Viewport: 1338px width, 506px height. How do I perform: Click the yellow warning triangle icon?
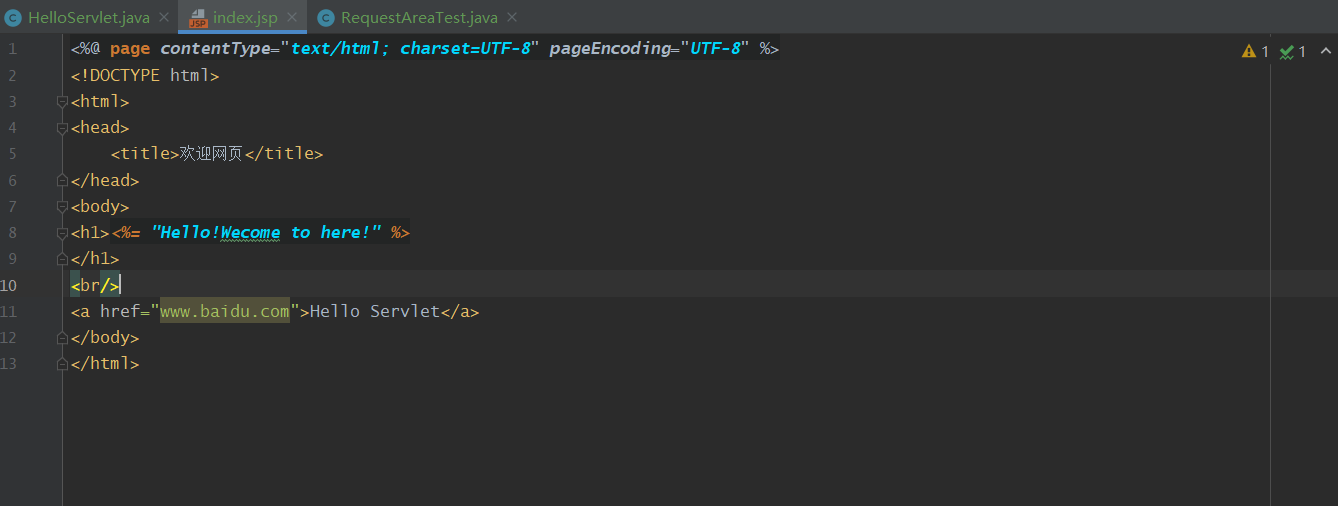coord(1249,51)
